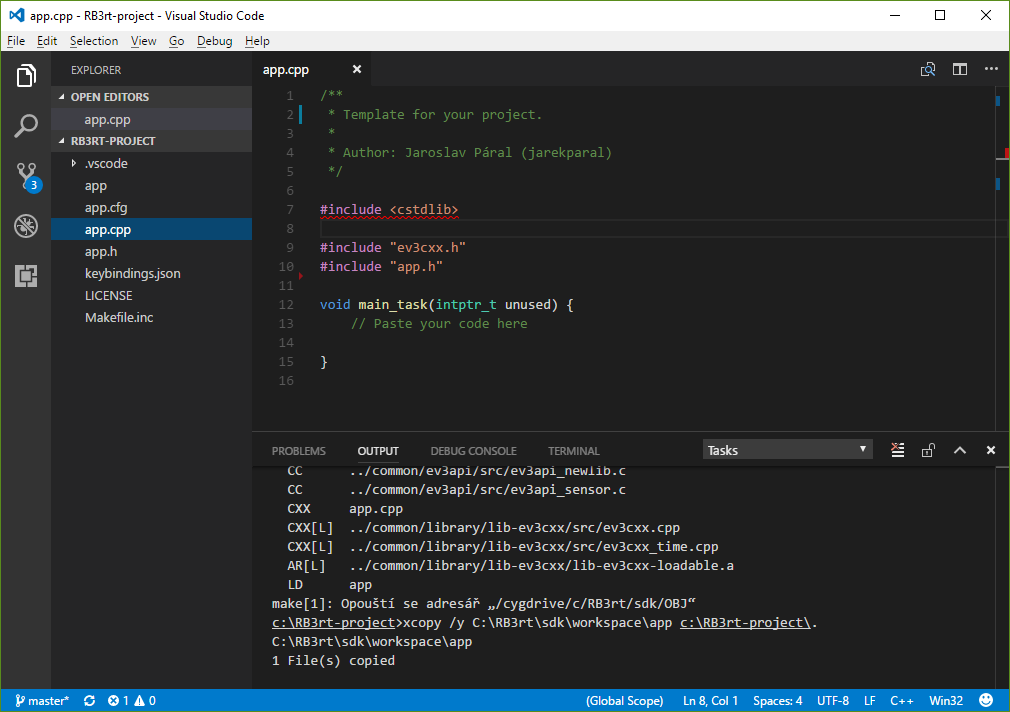Click the first c:\RB3rt-project link in output

(x=333, y=622)
